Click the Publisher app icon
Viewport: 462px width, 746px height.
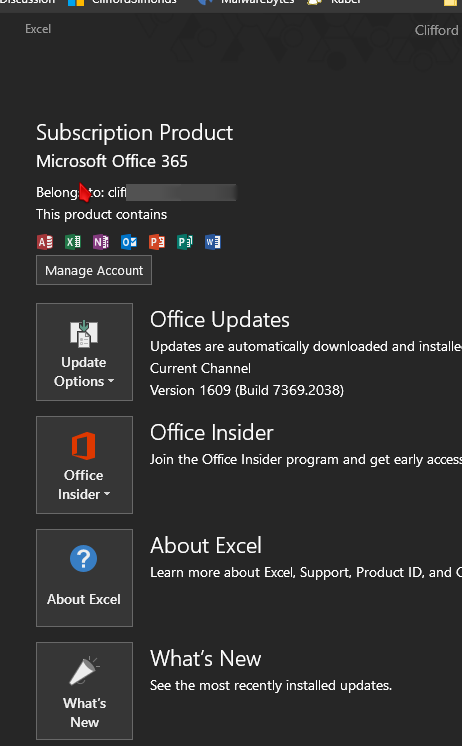(185, 242)
